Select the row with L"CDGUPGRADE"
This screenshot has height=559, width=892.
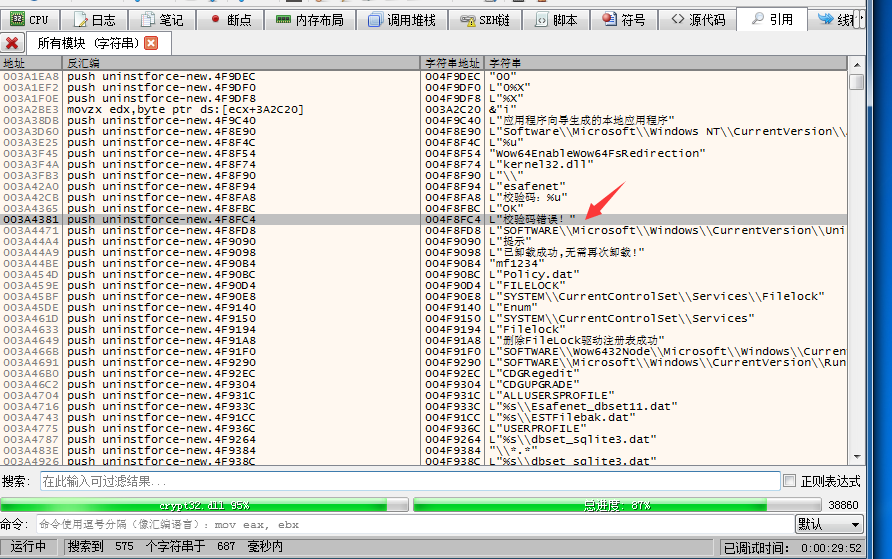click(424, 384)
